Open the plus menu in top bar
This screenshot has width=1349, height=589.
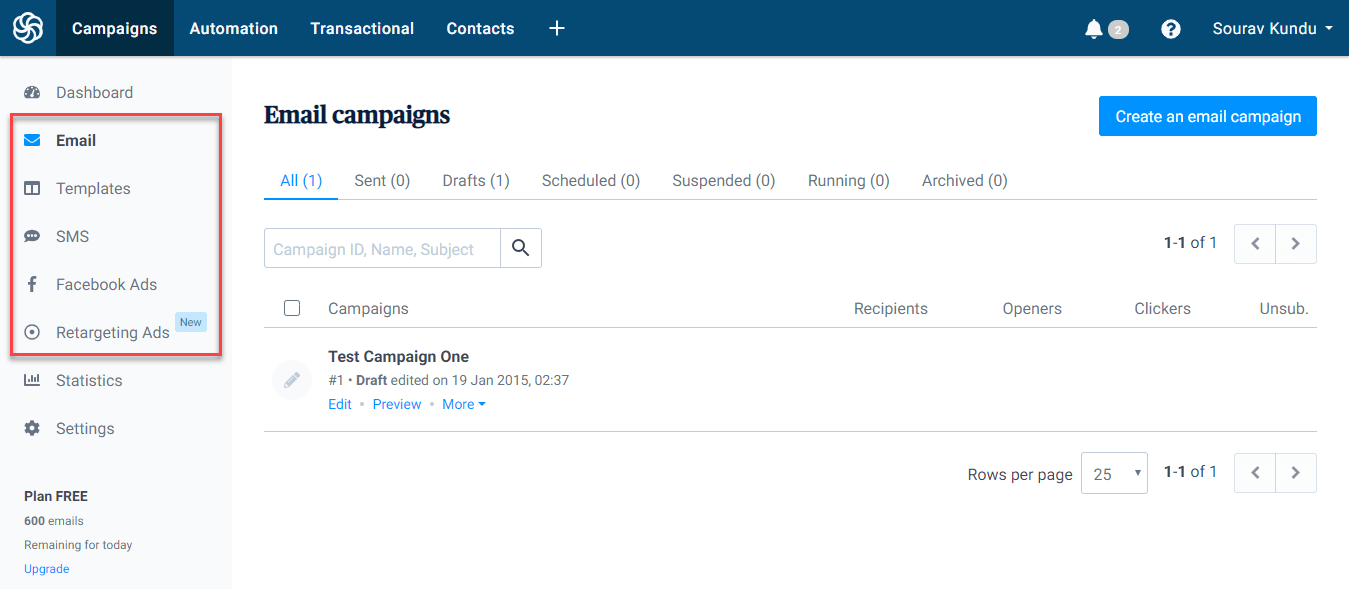point(557,28)
